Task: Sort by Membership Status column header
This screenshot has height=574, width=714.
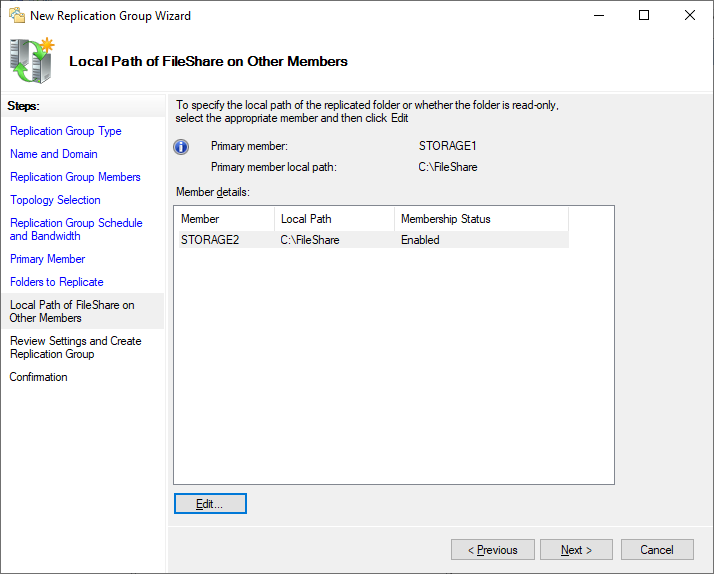Action: tap(481, 219)
